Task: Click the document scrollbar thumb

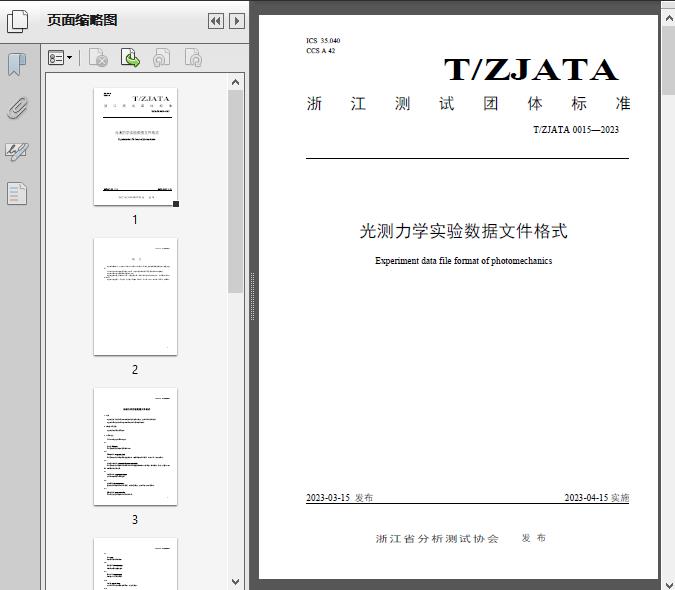Action: pyautogui.click(x=669, y=60)
